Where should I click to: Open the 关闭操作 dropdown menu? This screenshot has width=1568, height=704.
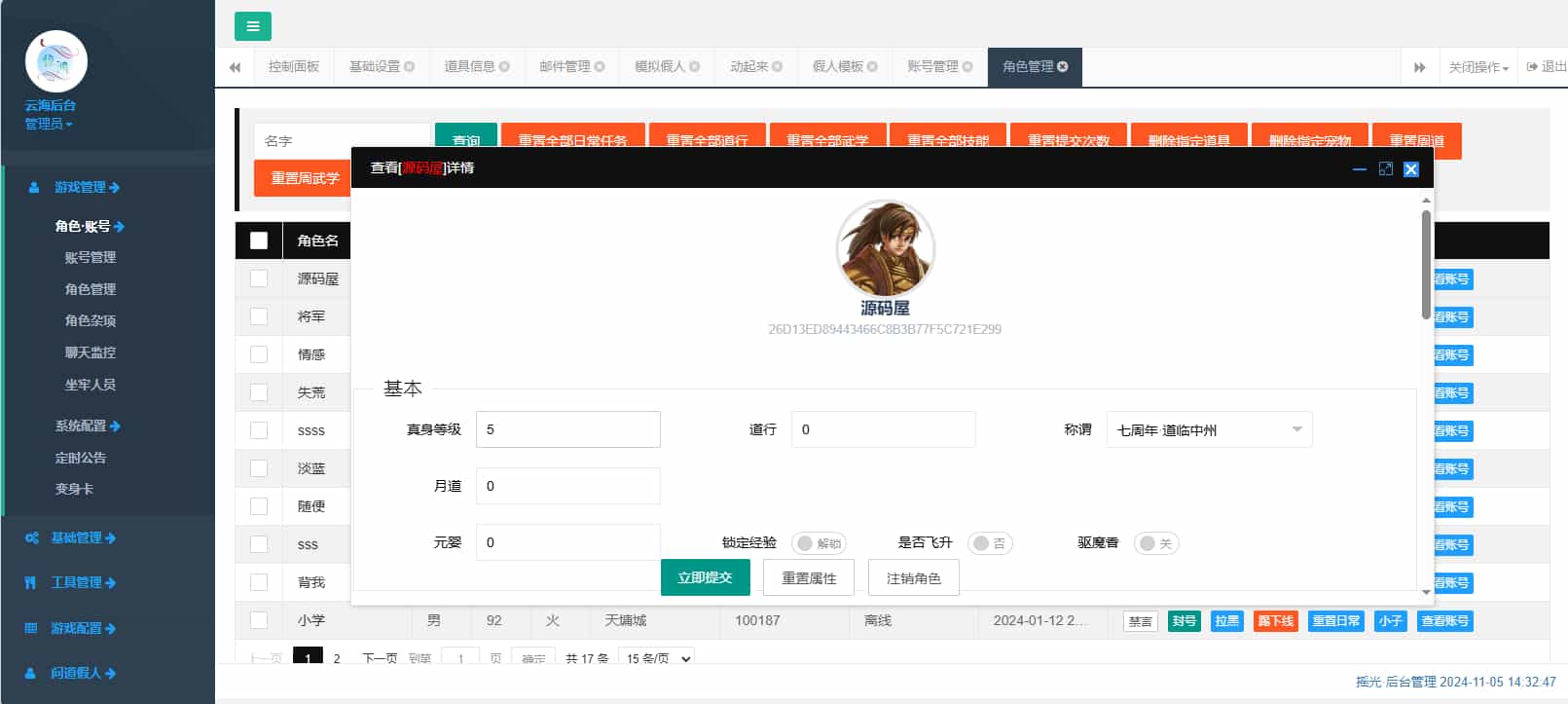click(x=1477, y=67)
